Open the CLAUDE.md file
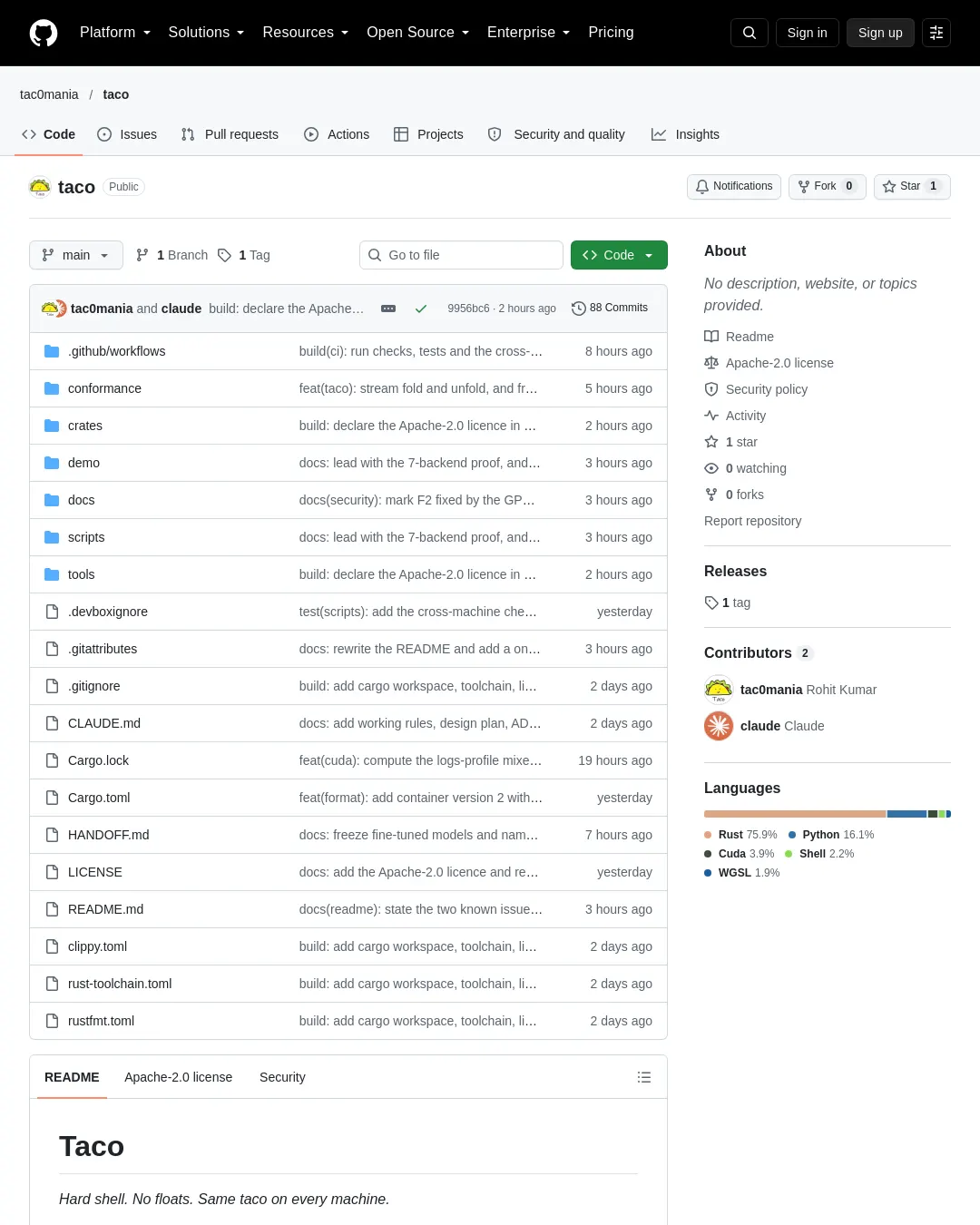The image size is (980, 1225). click(104, 723)
